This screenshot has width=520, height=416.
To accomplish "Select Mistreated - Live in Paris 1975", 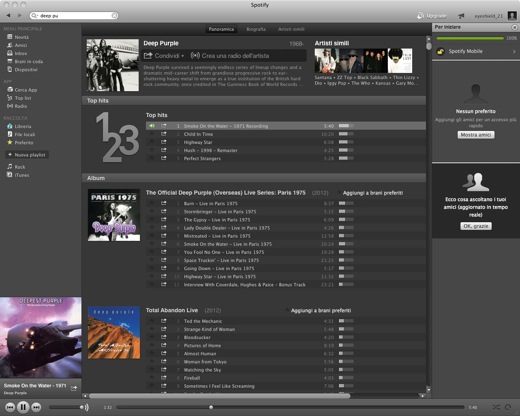I will (286, 236).
